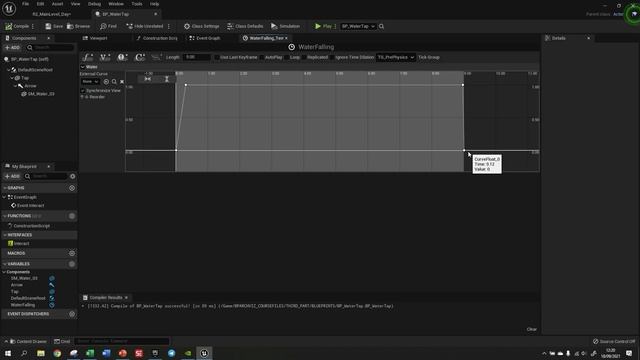Switch to Construction Script tab
This screenshot has height=360, width=640.
point(157,38)
